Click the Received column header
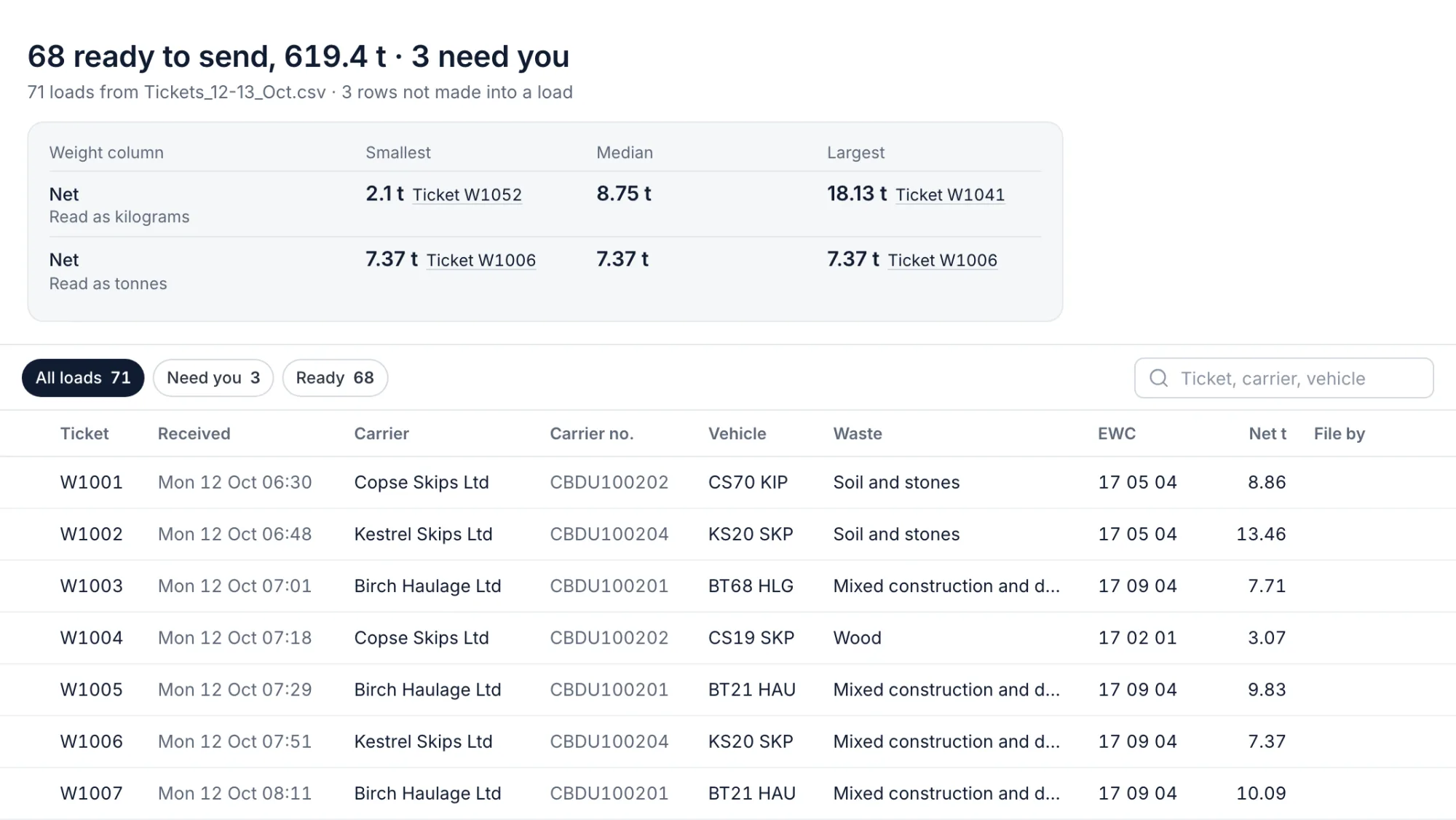1456x820 pixels. (194, 433)
